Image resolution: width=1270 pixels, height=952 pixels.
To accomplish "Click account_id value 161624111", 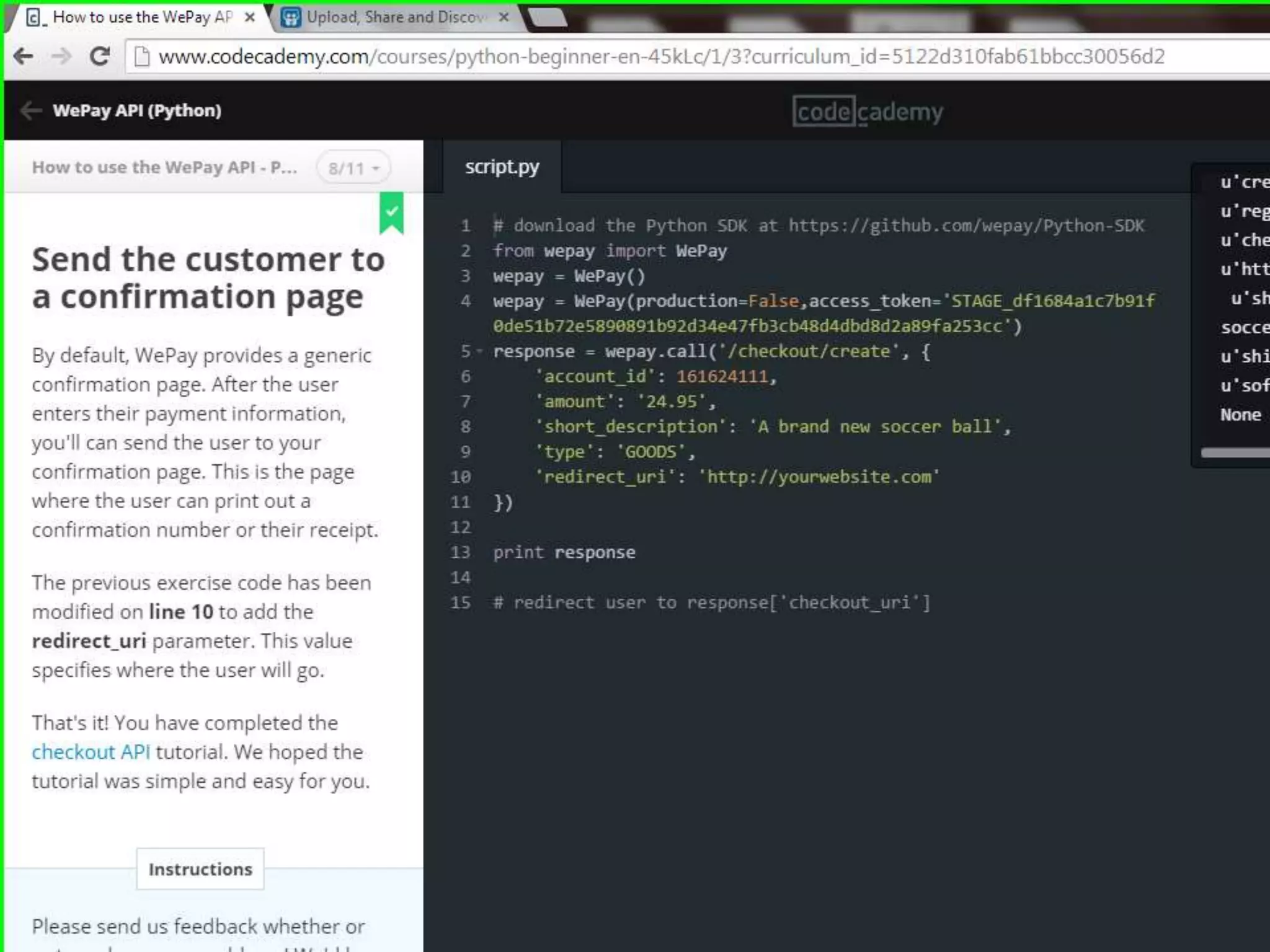I will pyautogui.click(x=722, y=377).
